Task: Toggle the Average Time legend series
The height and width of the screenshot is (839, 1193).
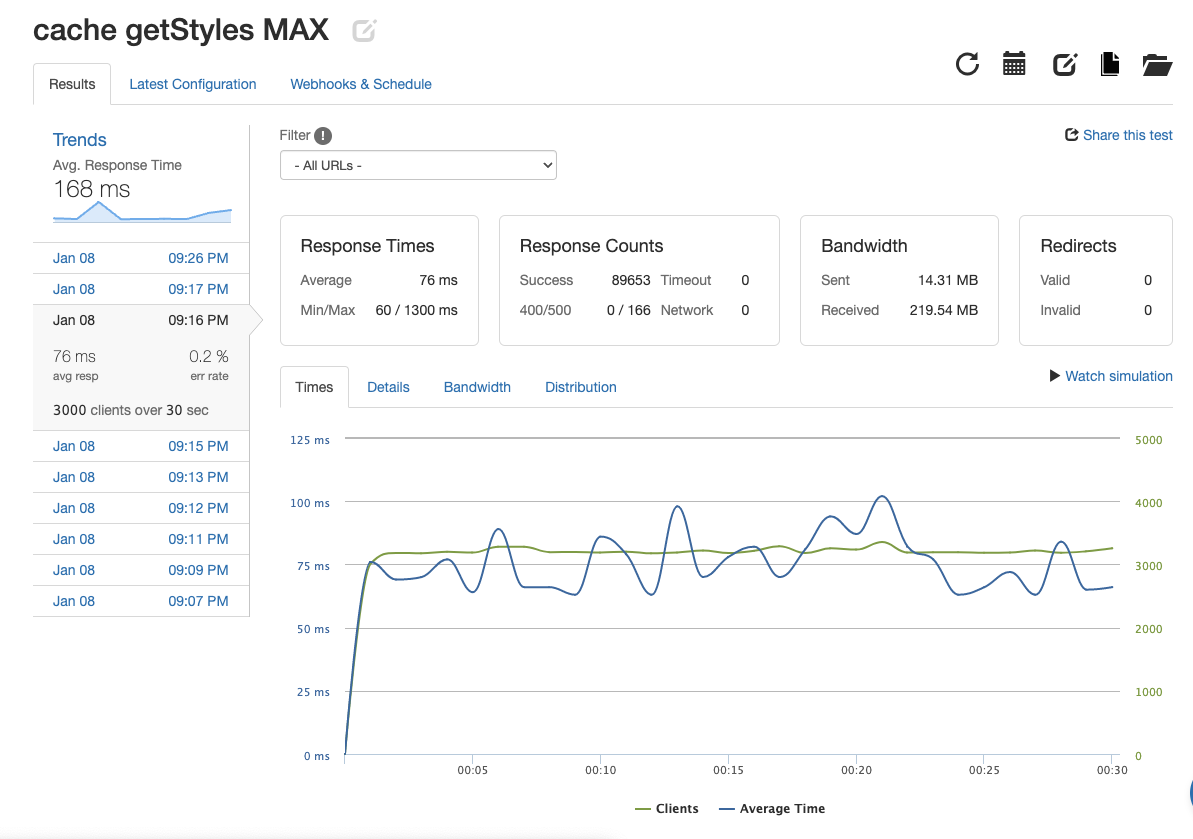Action: (x=771, y=809)
